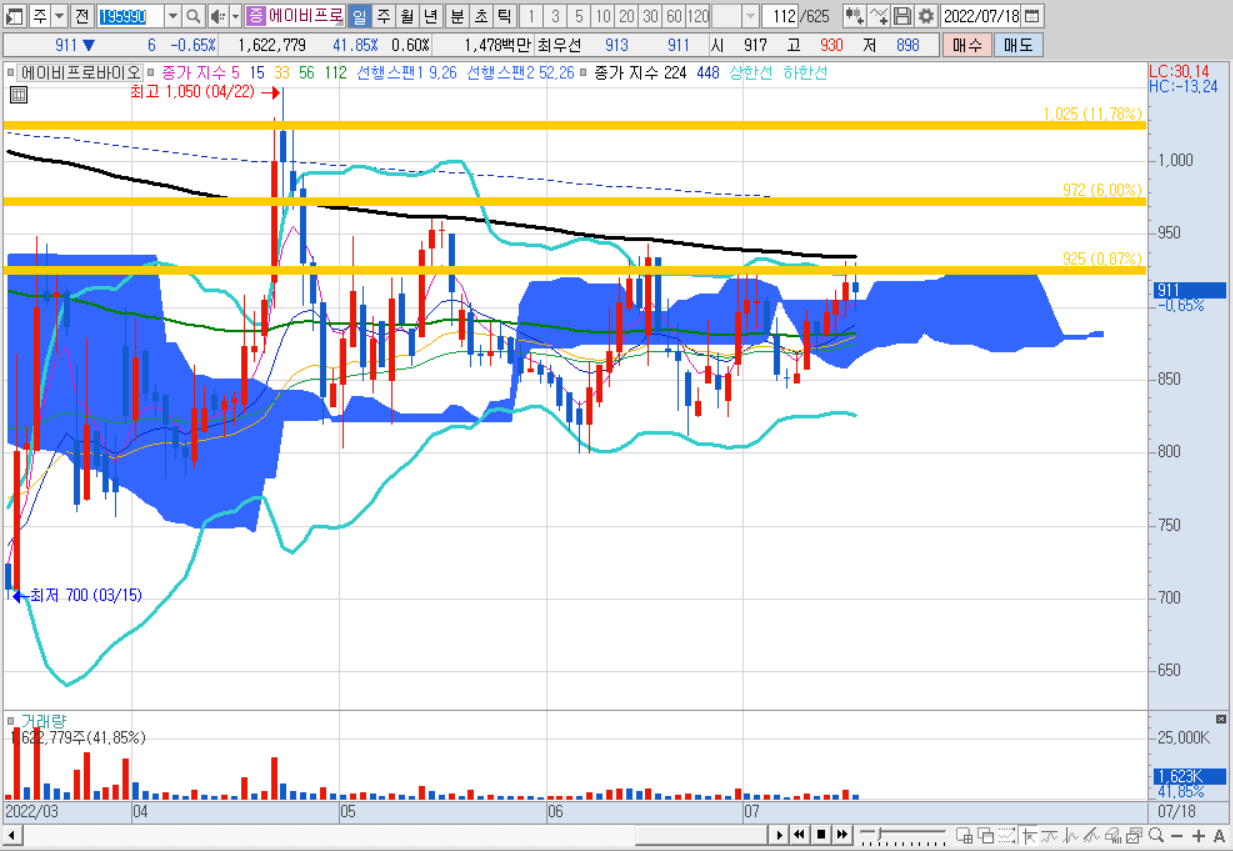This screenshot has height=851, width=1233.
Task: Click the 매수 buy button
Action: [967, 45]
